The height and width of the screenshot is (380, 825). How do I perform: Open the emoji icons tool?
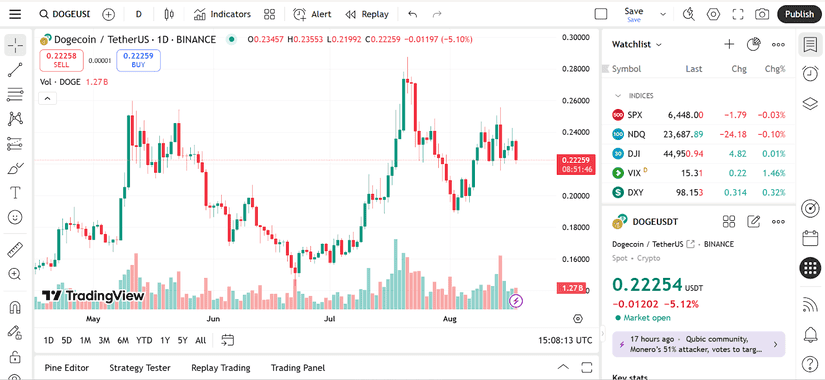tap(15, 217)
